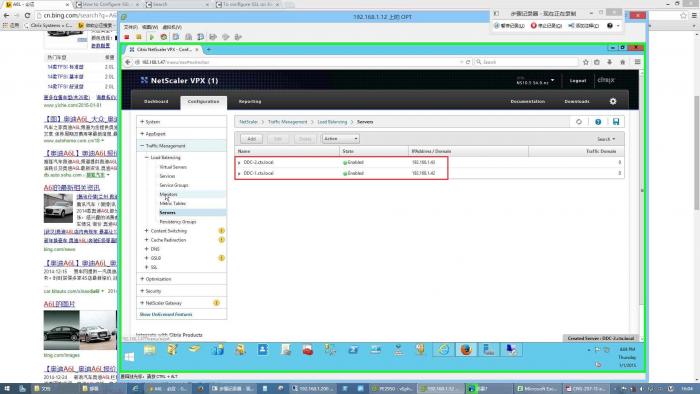
Task: Open the Downloads tab
Action: pos(577,102)
